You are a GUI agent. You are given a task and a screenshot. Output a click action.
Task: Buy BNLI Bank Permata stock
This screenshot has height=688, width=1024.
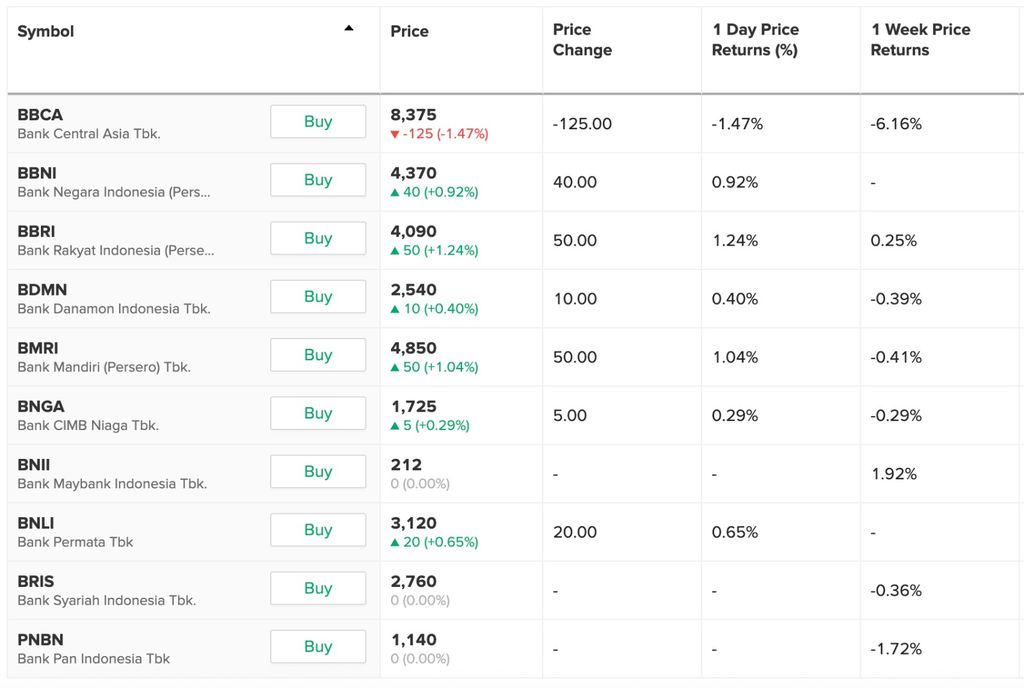pos(318,529)
